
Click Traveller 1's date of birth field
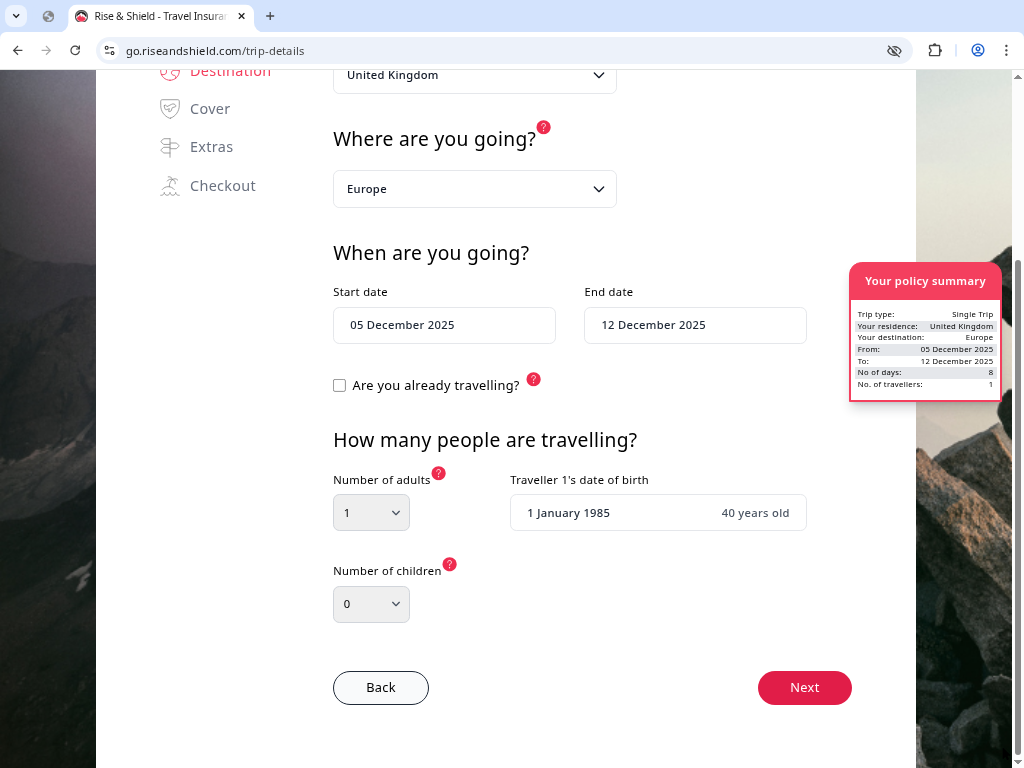click(x=658, y=513)
